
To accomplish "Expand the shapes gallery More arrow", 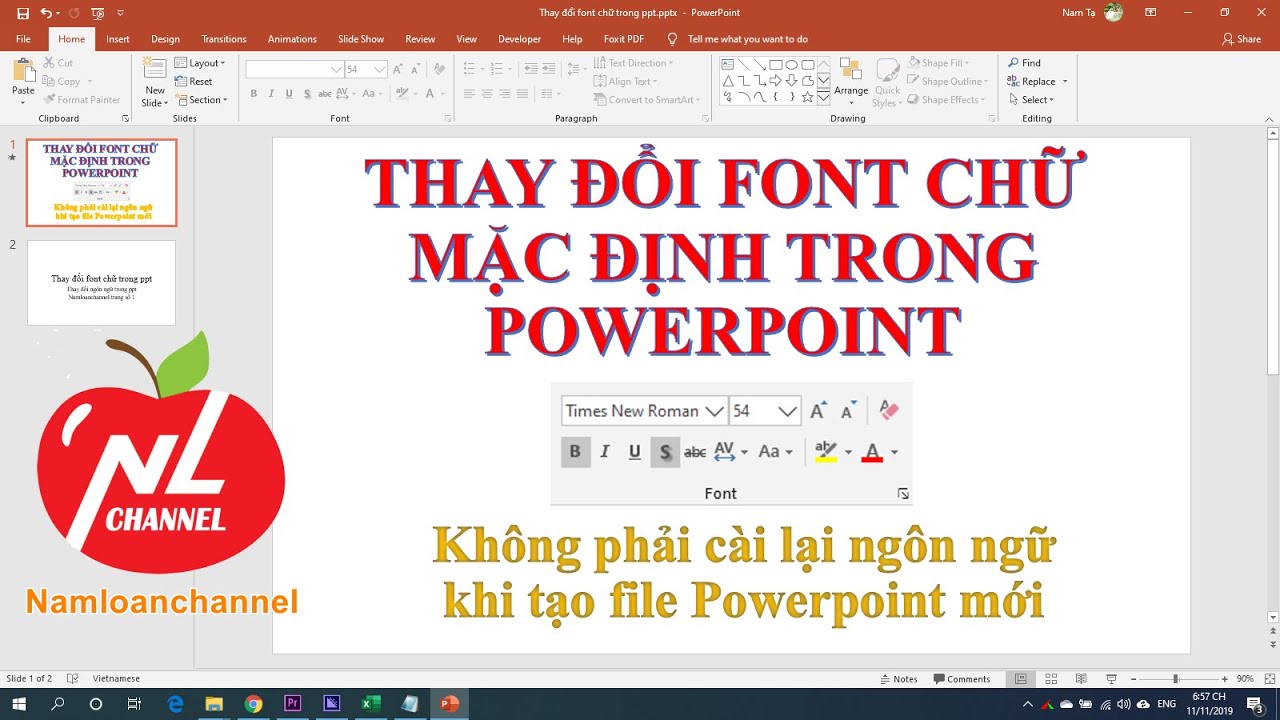I will pyautogui.click(x=823, y=97).
